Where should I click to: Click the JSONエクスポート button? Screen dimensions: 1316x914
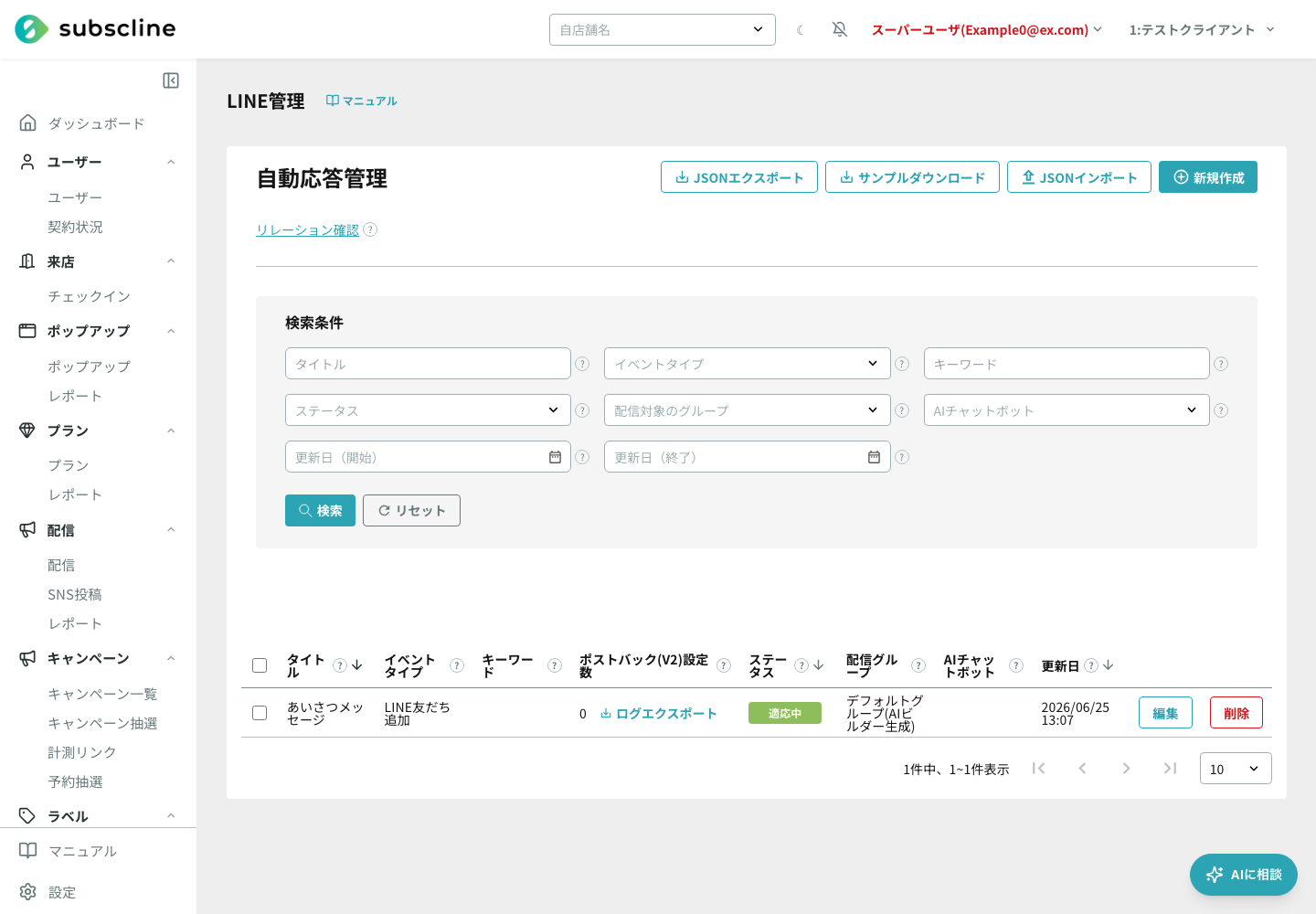click(739, 177)
